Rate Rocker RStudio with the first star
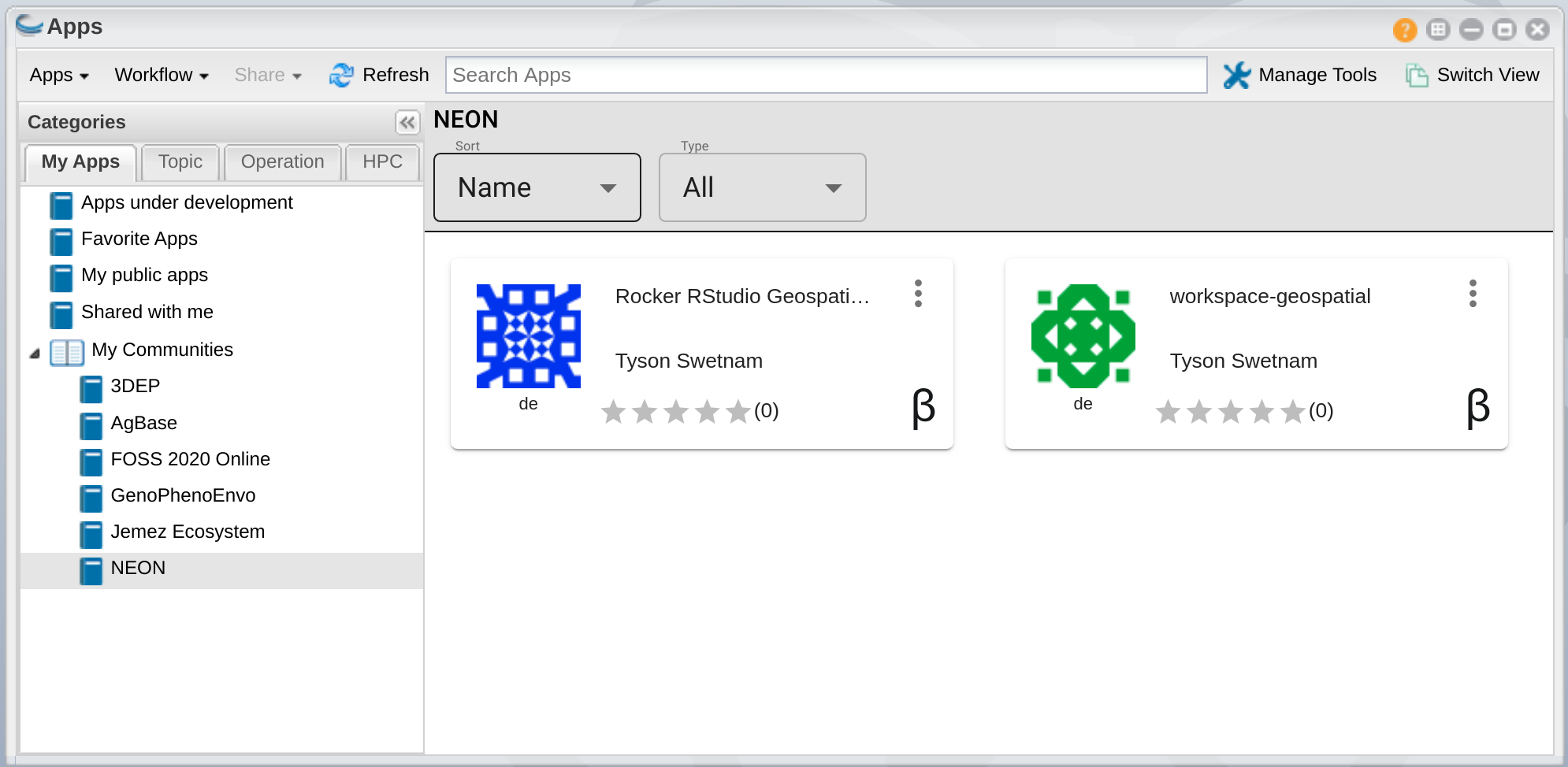Viewport: 1568px width, 767px height. [614, 411]
